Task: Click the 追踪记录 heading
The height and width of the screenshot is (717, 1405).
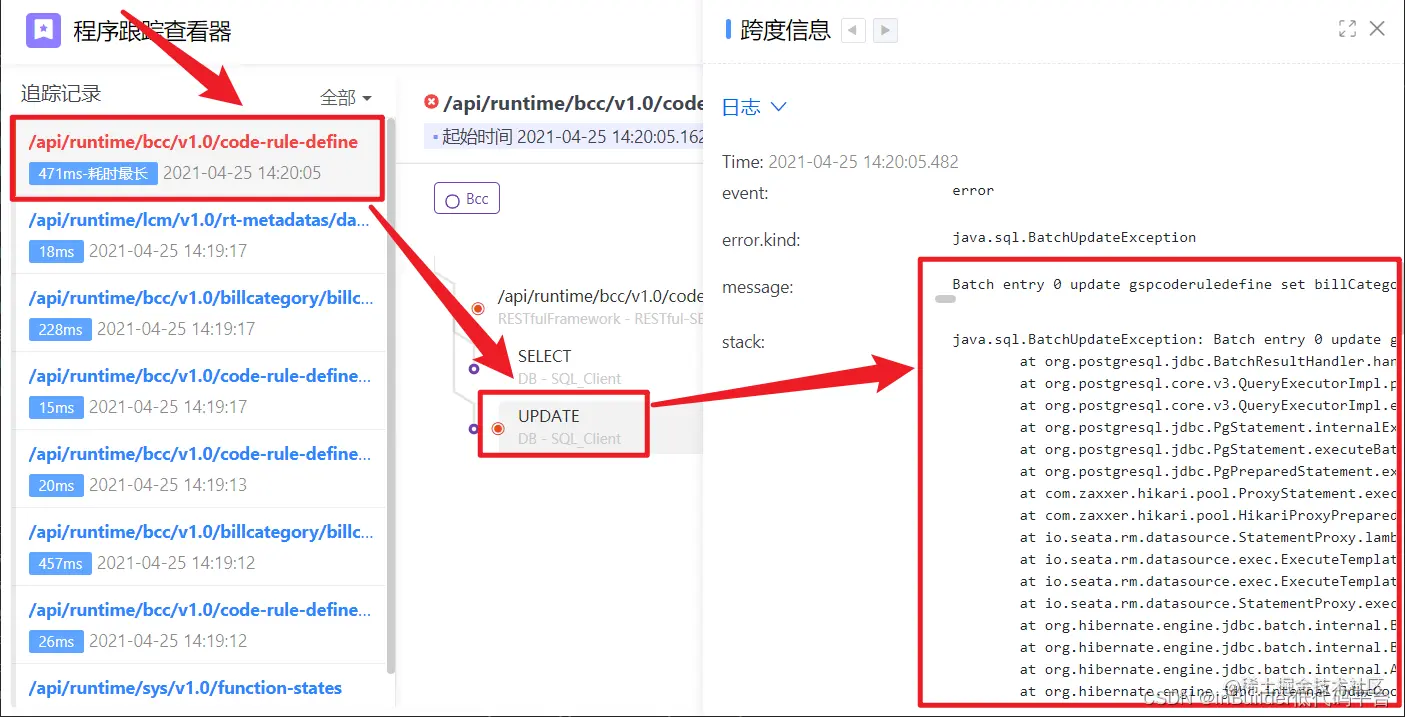Action: point(61,94)
